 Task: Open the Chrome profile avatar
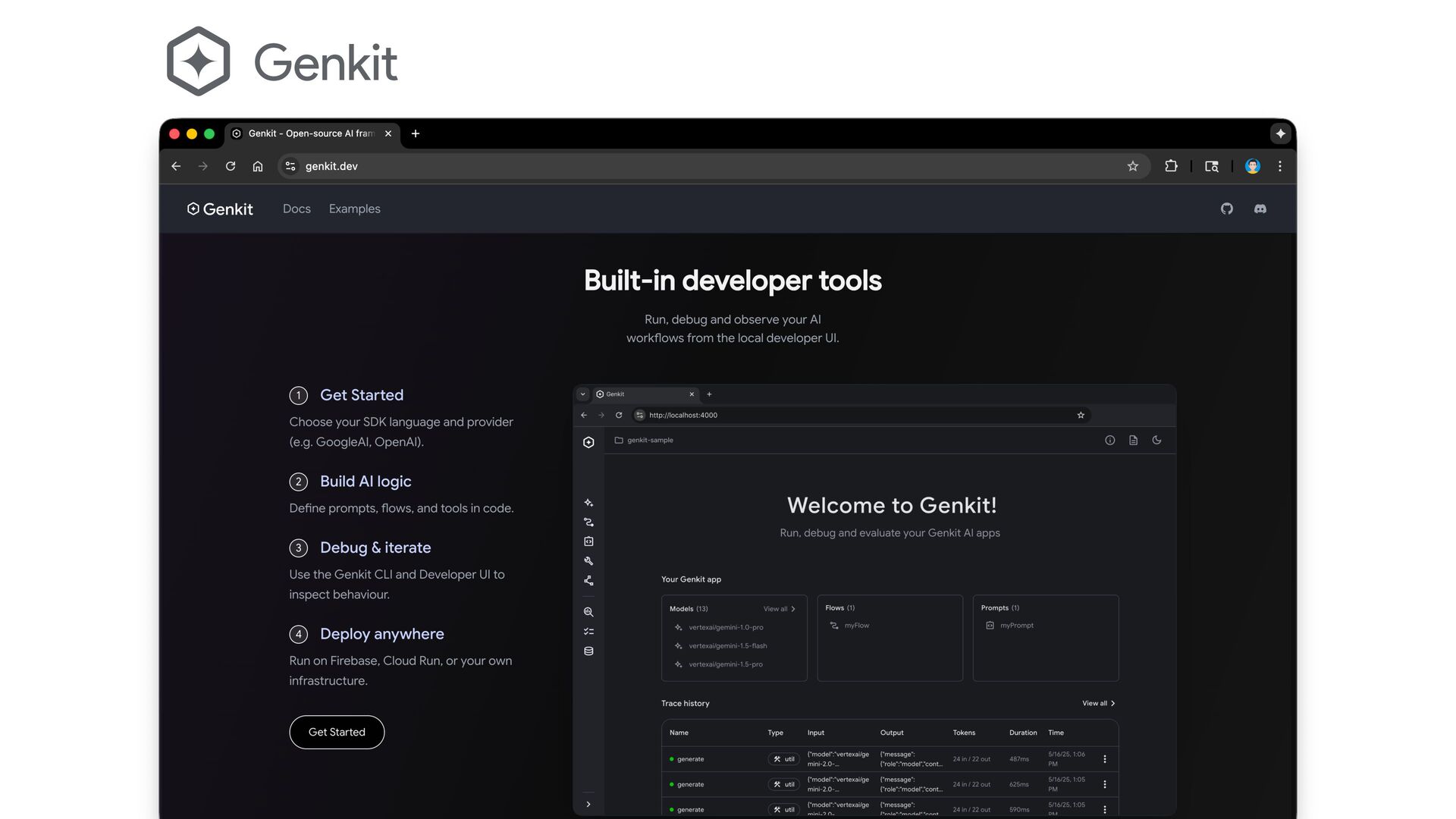point(1252,166)
